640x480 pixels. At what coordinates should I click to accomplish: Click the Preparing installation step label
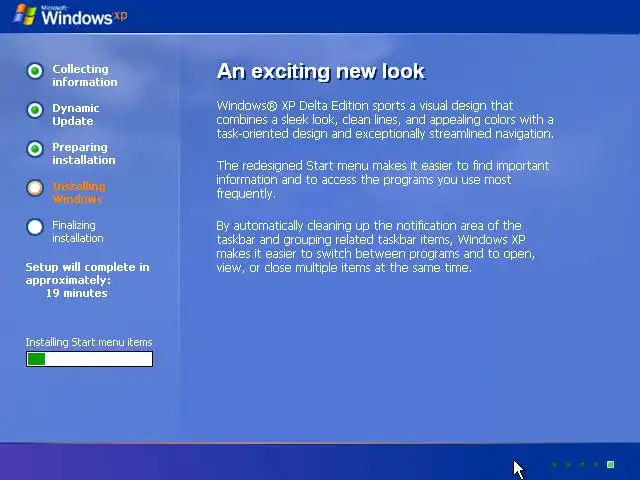84,153
